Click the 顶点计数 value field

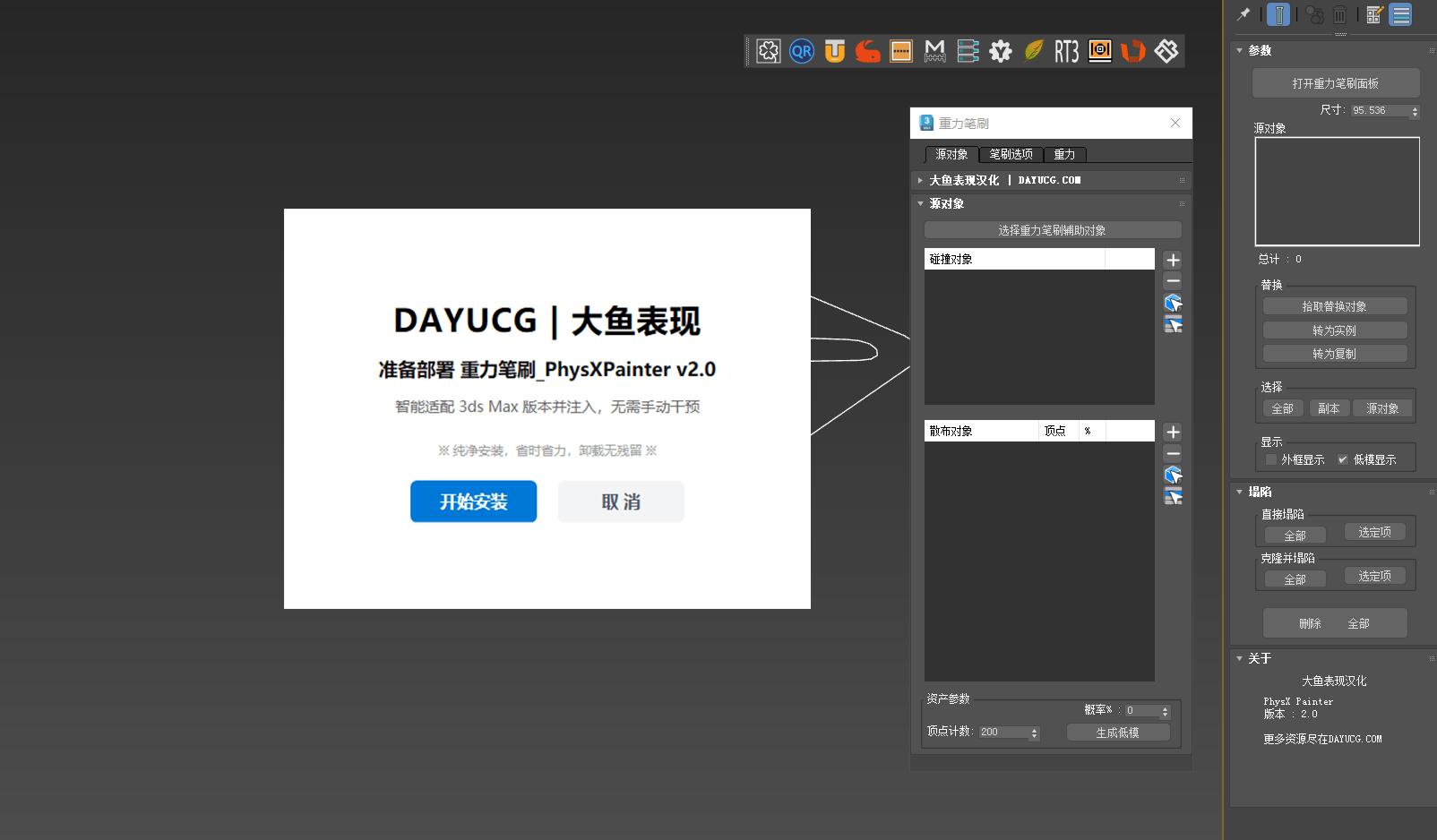click(x=1003, y=733)
